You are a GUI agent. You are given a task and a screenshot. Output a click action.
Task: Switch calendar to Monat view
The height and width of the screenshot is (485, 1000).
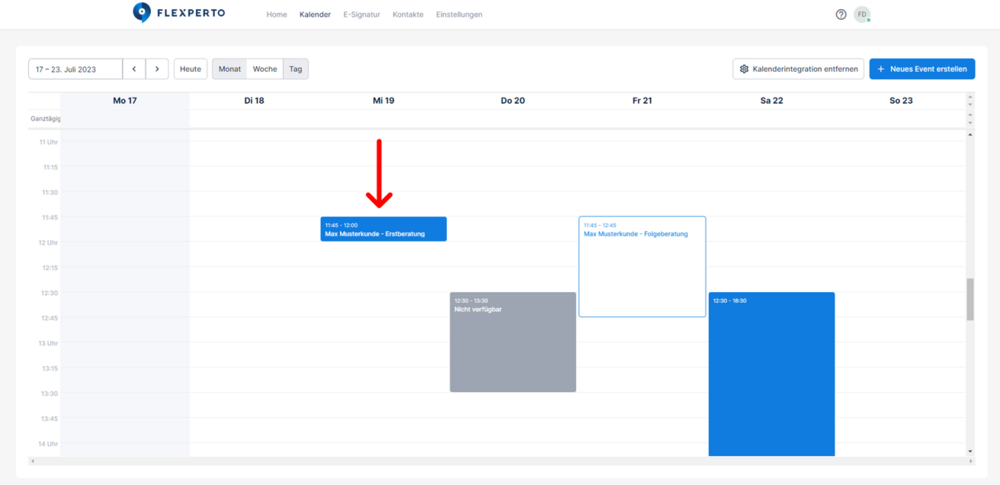click(229, 69)
